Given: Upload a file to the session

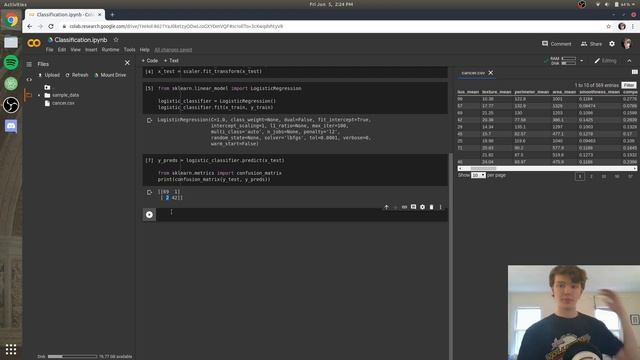Looking at the screenshot, I should pyautogui.click(x=49, y=75).
